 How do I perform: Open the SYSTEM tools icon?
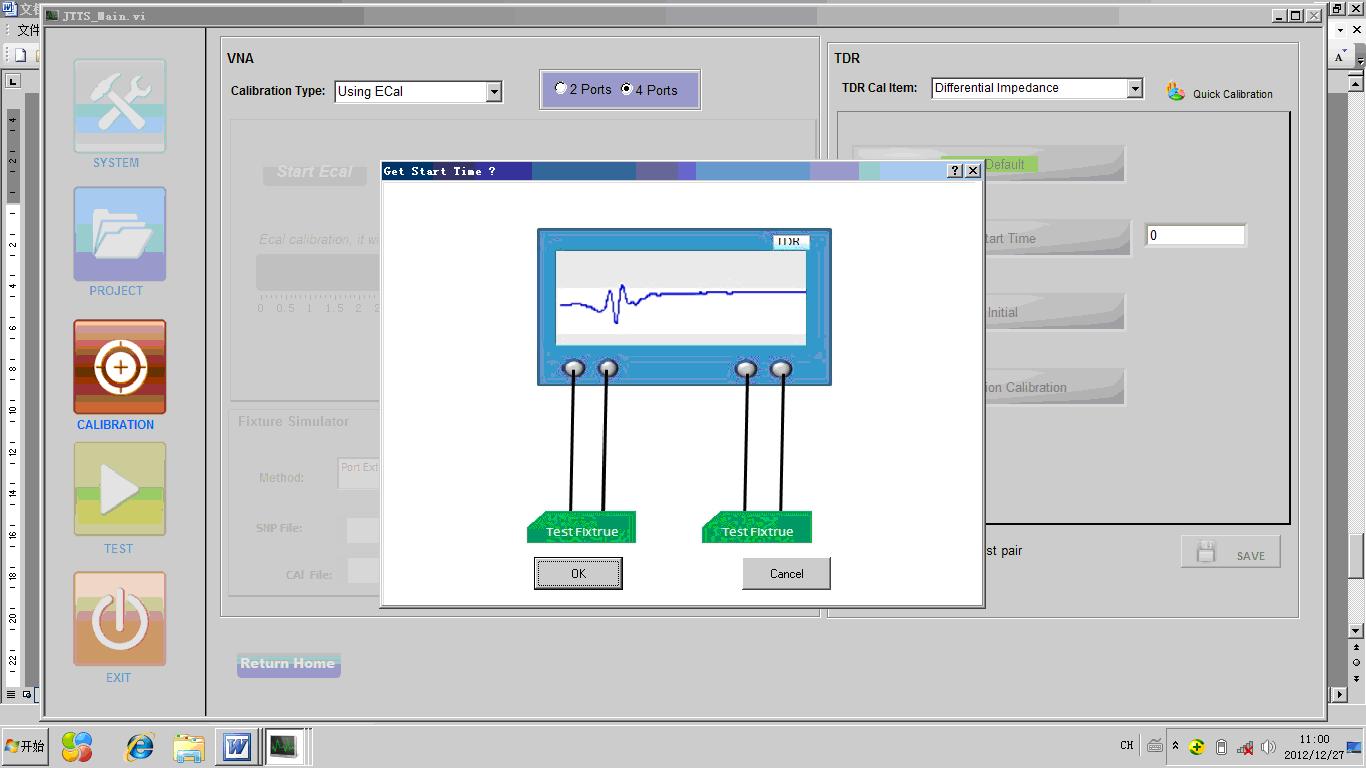[x=119, y=106]
